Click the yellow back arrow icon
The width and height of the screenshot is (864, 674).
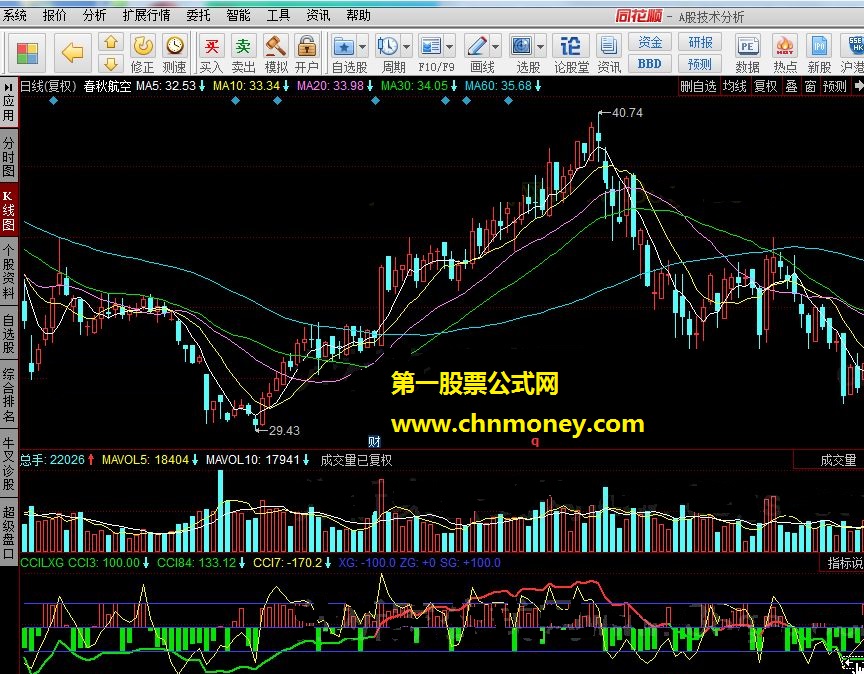pyautogui.click(x=72, y=53)
